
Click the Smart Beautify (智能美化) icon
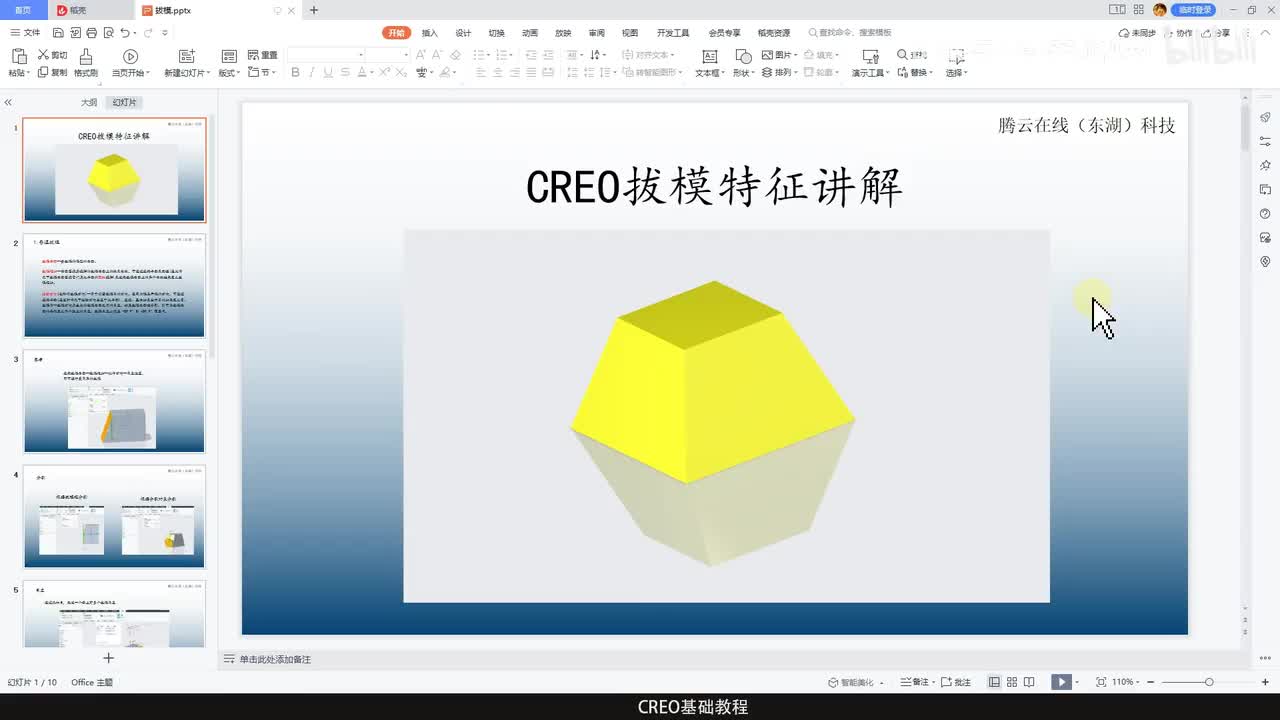(x=833, y=682)
